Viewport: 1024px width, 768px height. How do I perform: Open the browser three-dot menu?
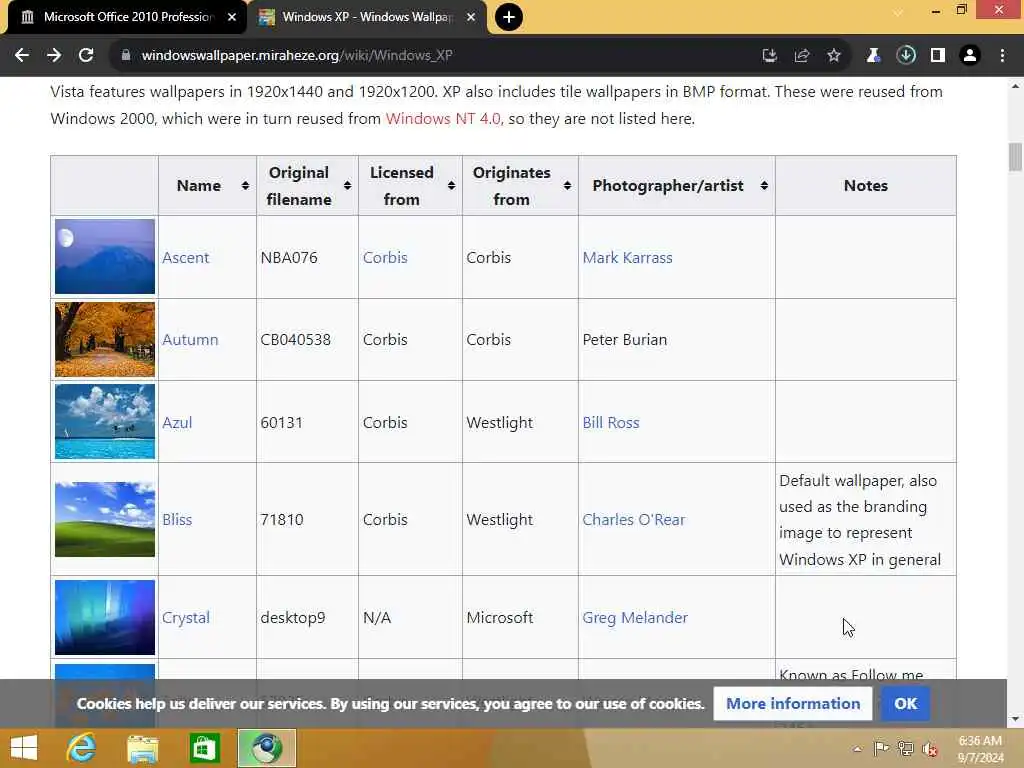coord(1002,56)
